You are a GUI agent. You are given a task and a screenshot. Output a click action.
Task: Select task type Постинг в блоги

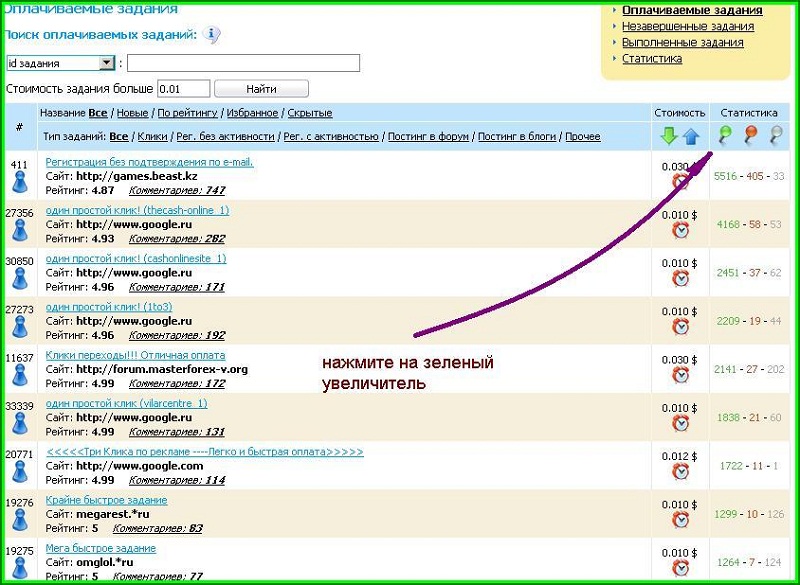coord(517,136)
